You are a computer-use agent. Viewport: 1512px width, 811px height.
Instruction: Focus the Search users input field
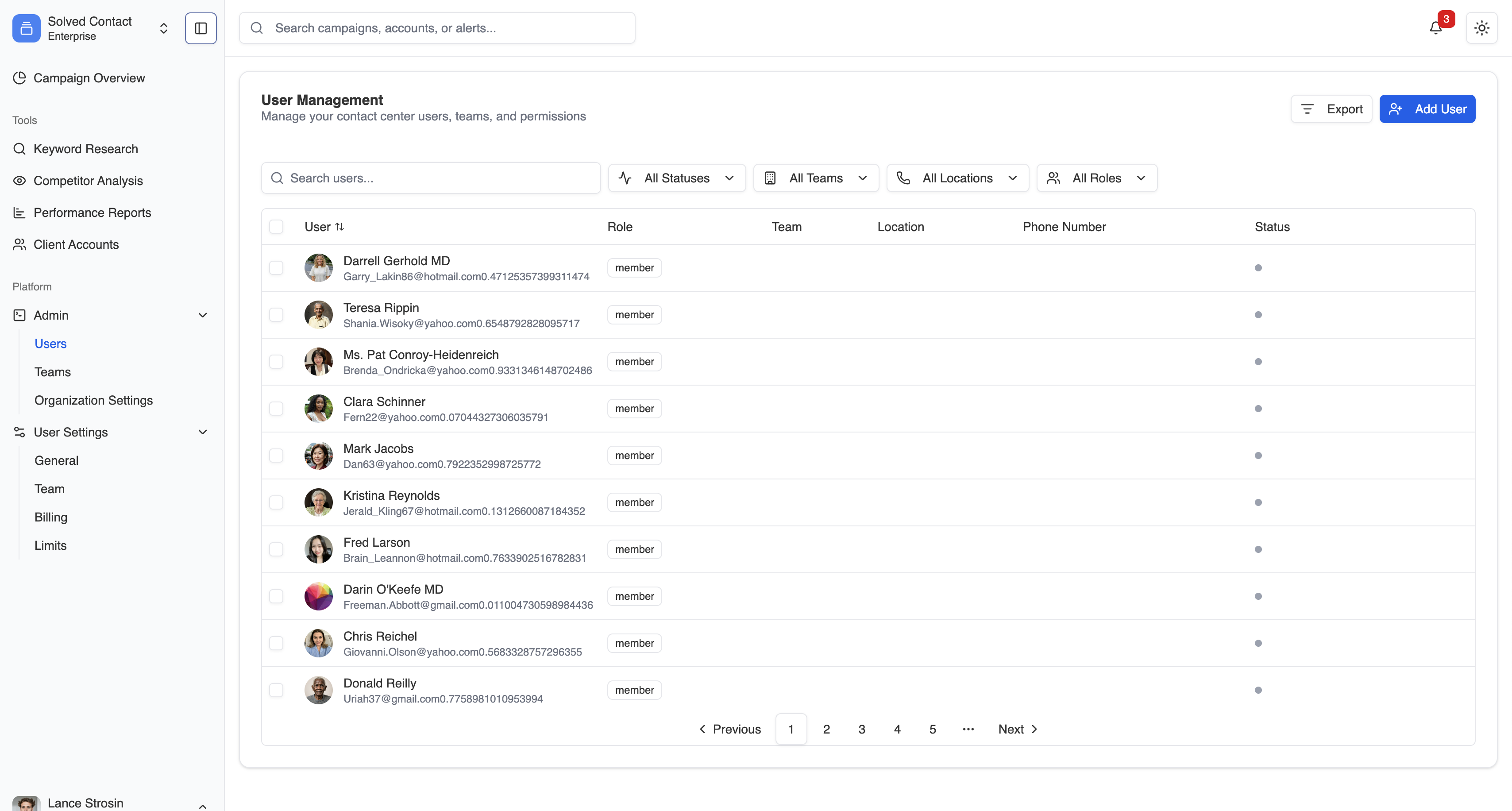(x=431, y=178)
